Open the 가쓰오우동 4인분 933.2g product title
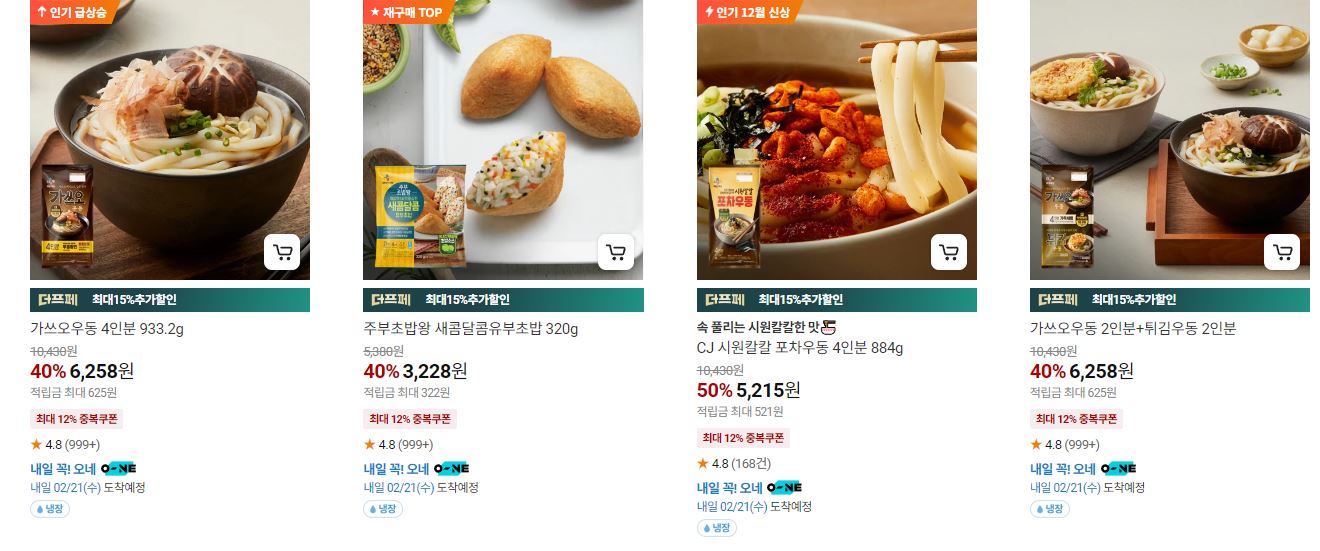The image size is (1320, 551). (107, 329)
